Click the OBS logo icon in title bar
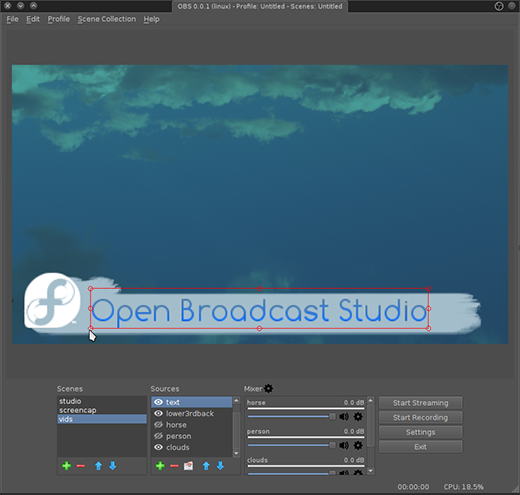 (499, 6)
